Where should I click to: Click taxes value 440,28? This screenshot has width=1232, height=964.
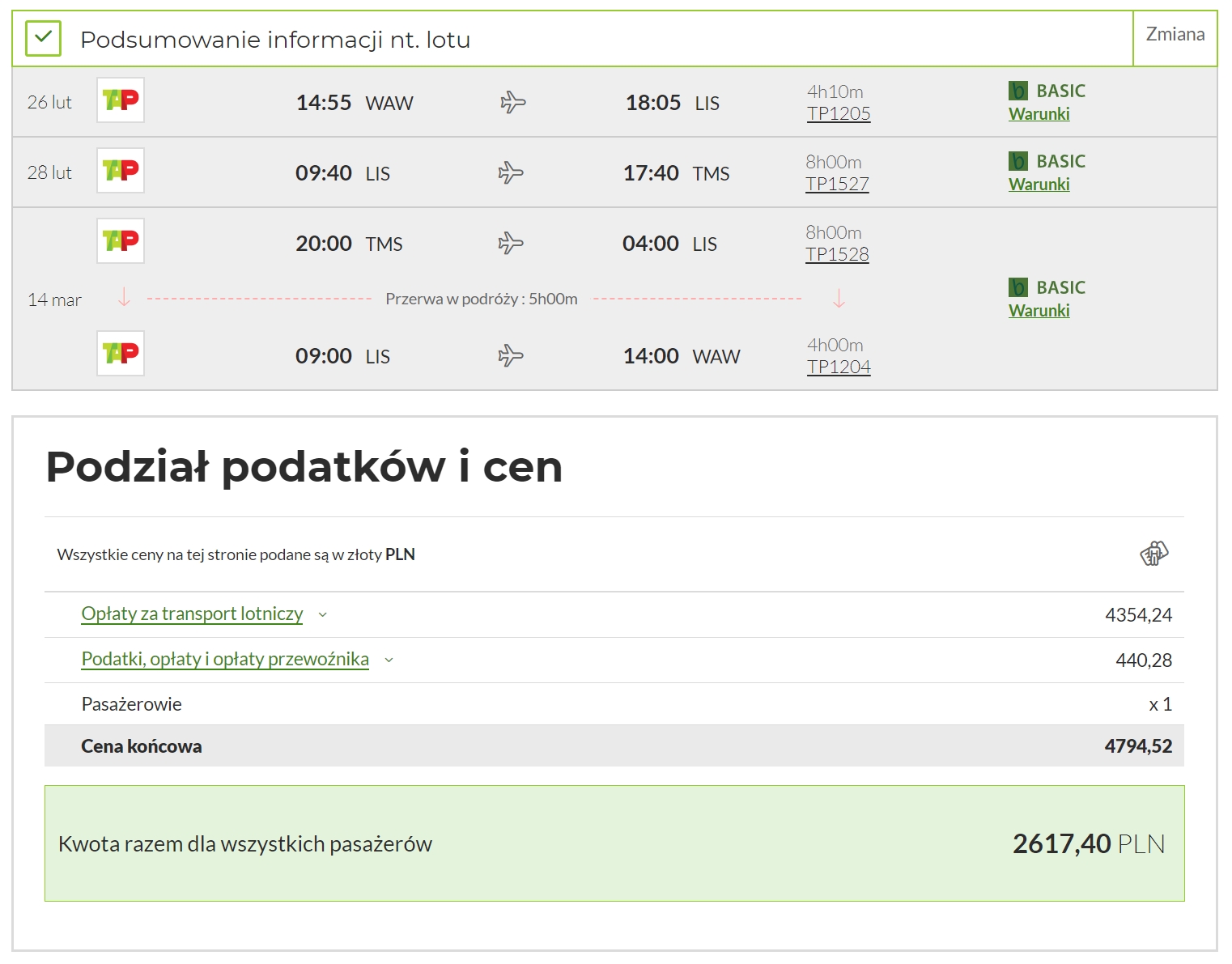pos(1144,660)
